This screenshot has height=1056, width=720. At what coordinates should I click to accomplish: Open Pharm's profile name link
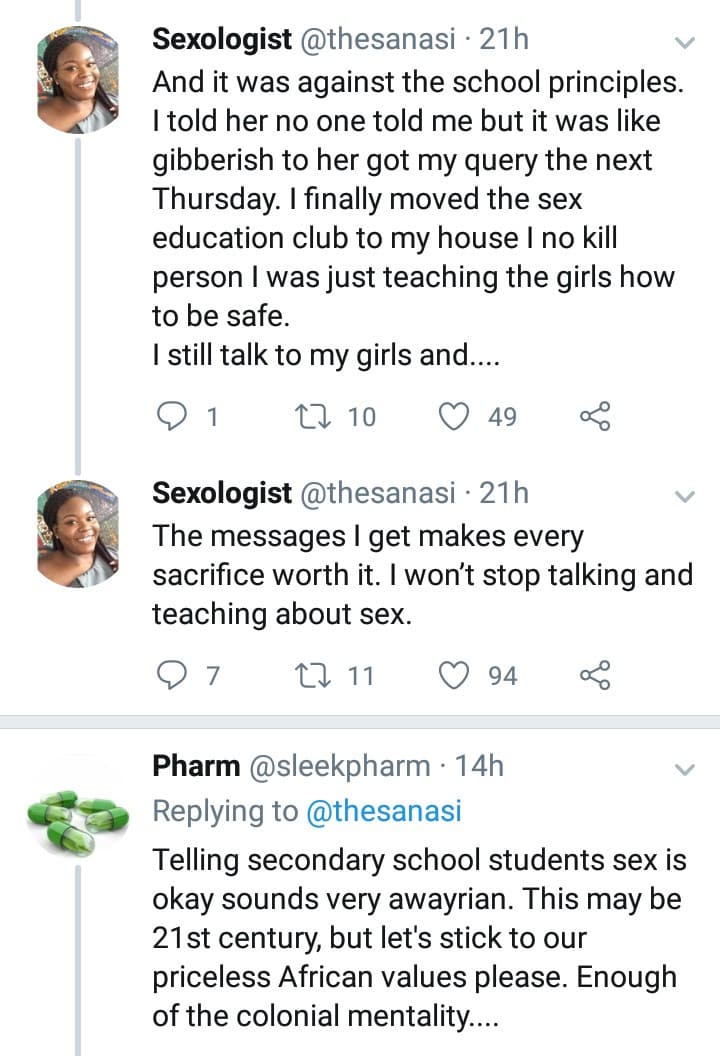(x=196, y=767)
